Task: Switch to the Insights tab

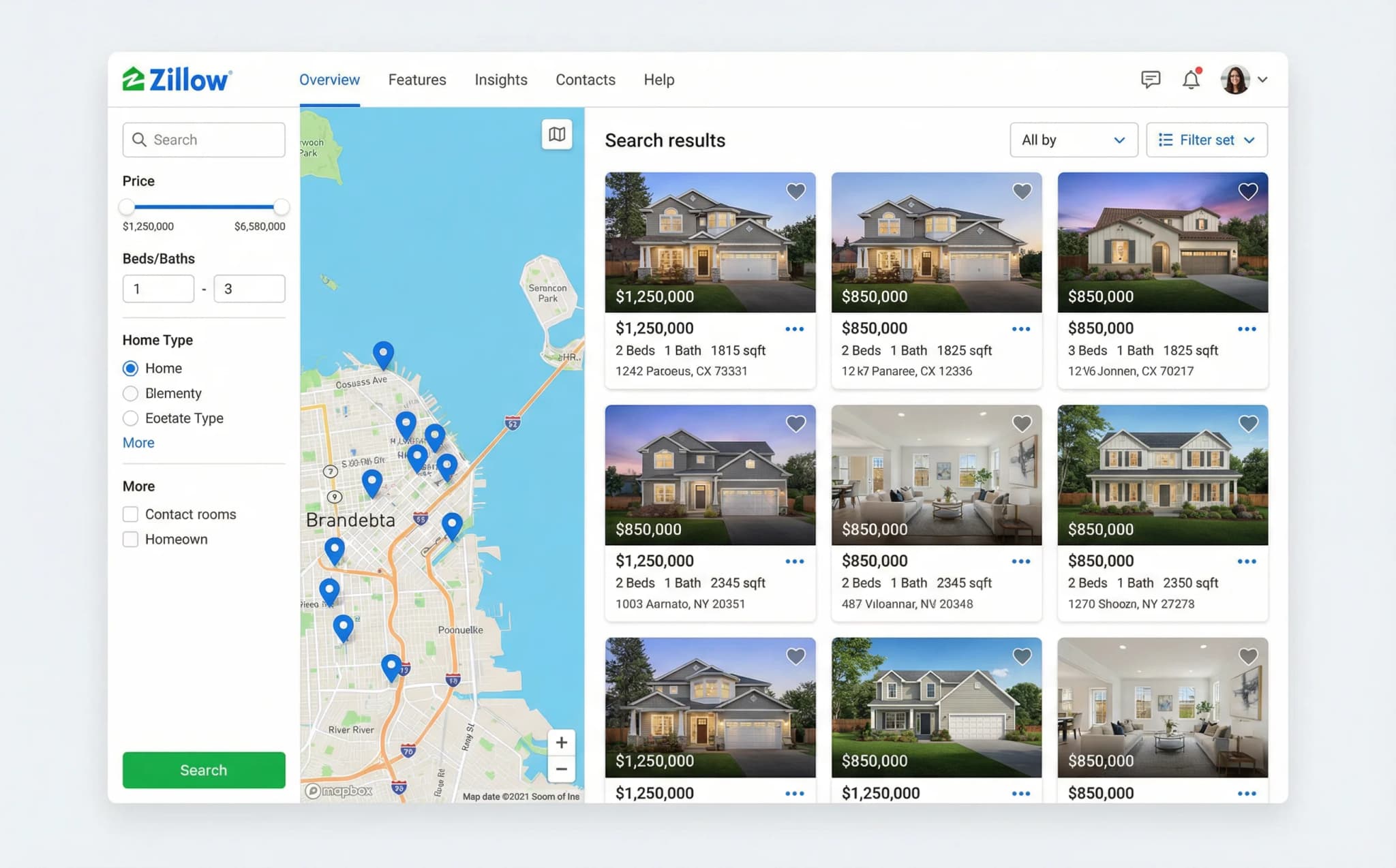Action: coord(501,80)
